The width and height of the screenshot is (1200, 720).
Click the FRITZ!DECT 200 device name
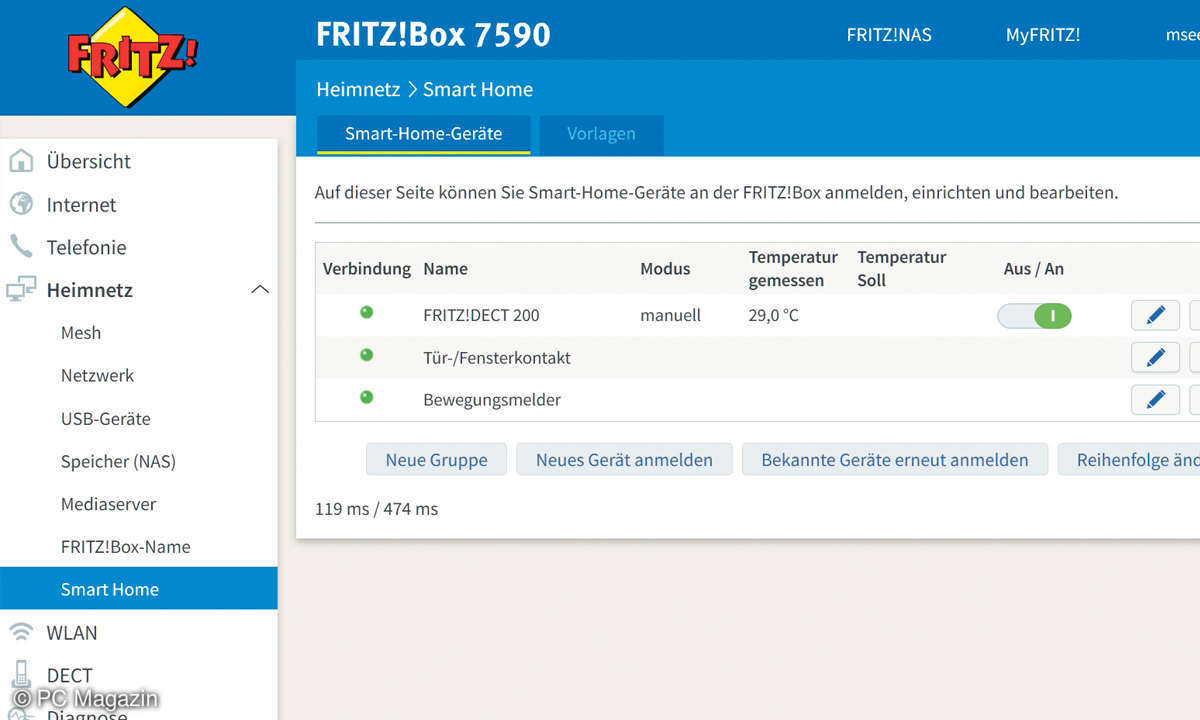(481, 315)
